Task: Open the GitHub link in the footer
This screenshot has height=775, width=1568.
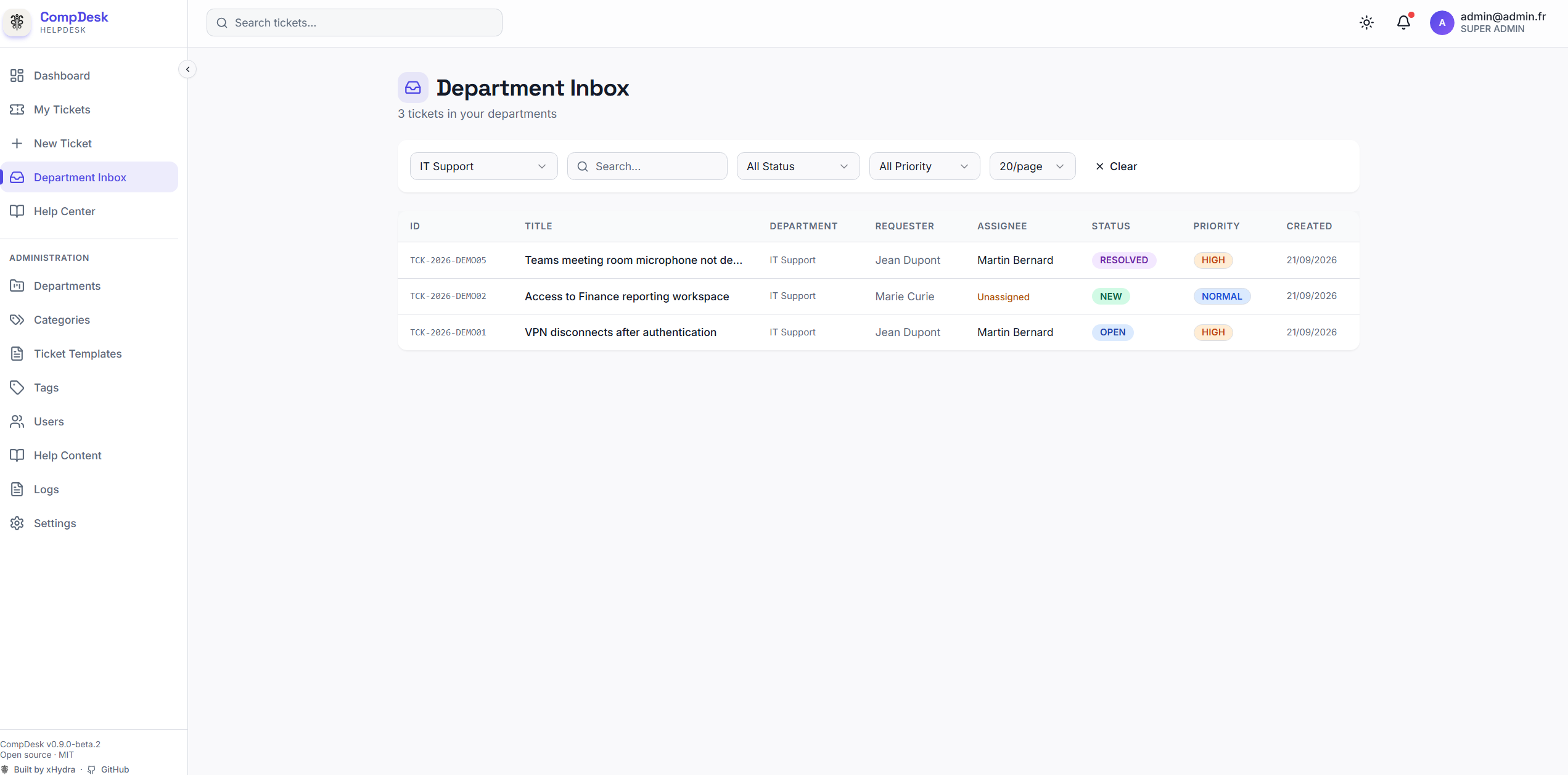Action: click(109, 769)
